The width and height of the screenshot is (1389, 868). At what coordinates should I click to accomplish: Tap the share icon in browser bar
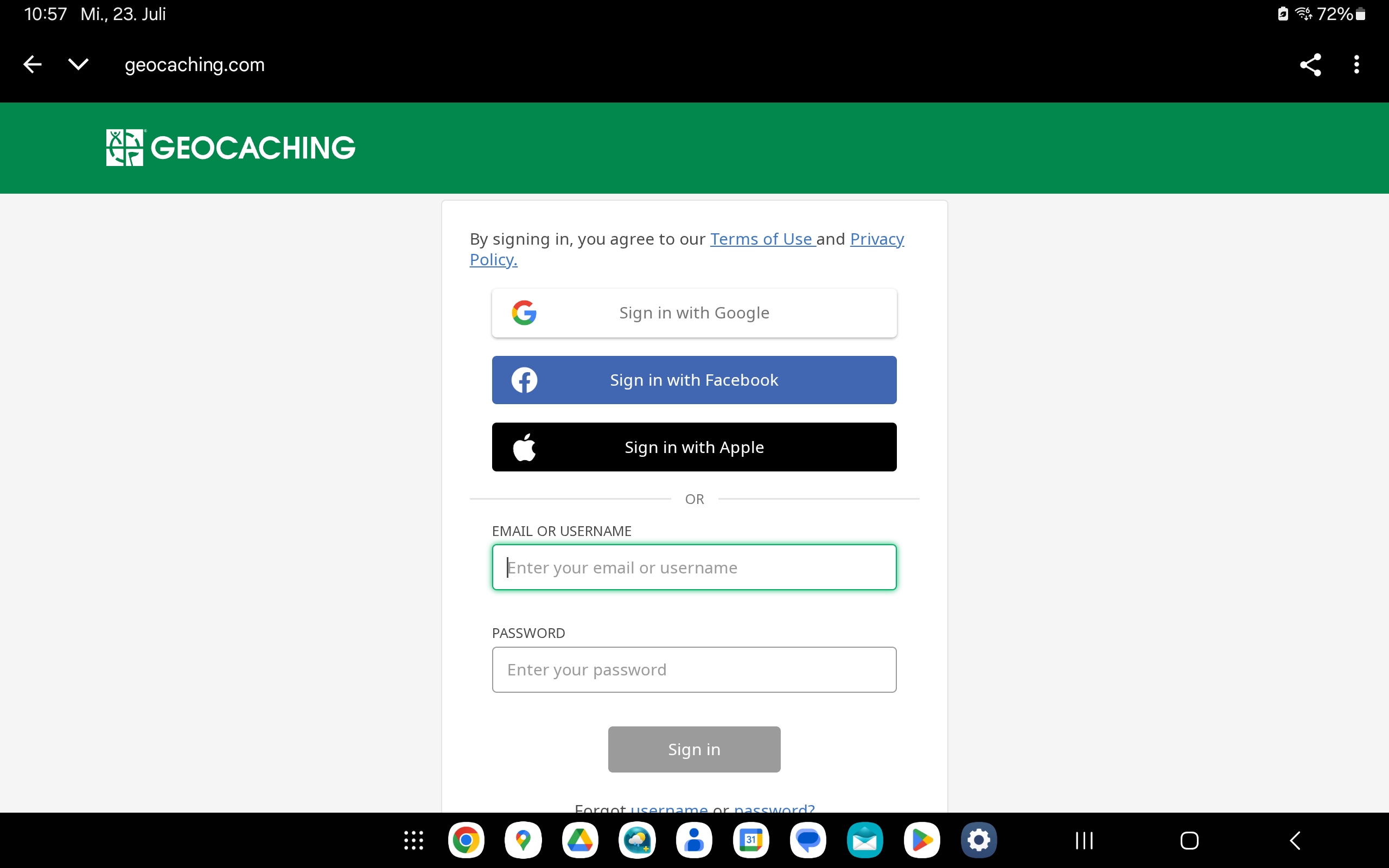(x=1310, y=65)
